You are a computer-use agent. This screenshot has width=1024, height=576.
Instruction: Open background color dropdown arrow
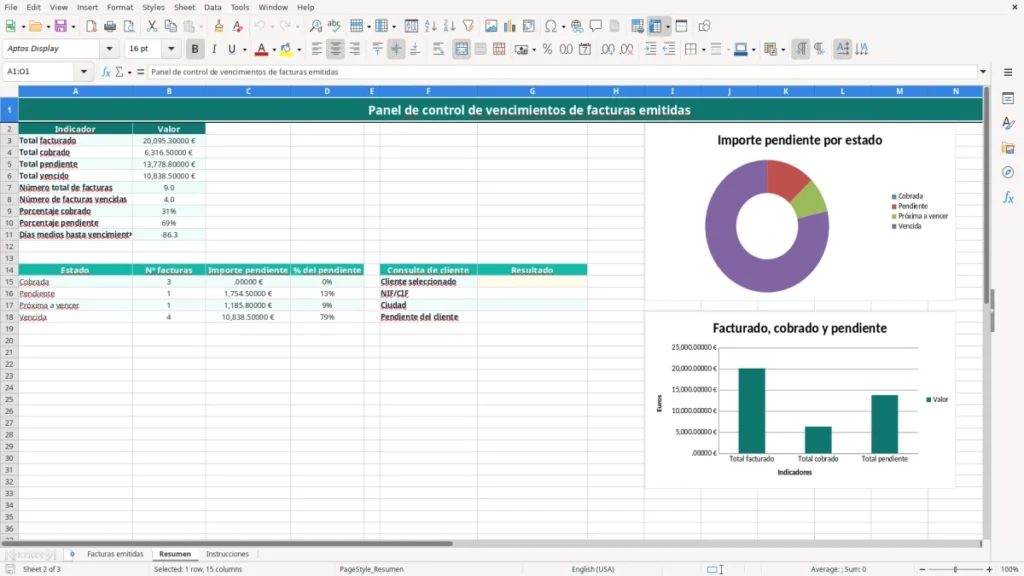click(299, 50)
